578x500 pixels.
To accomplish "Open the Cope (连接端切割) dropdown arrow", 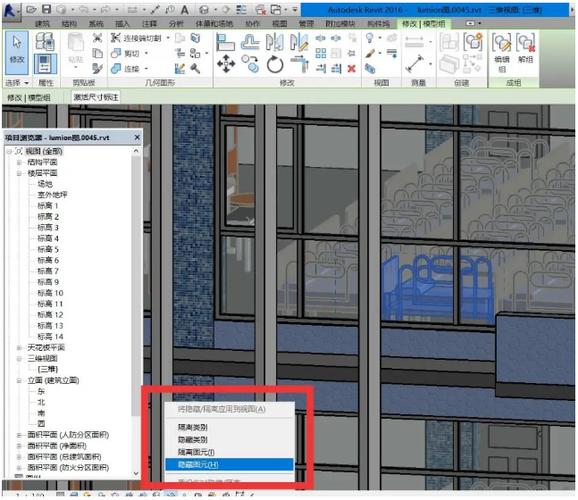I will (x=168, y=38).
